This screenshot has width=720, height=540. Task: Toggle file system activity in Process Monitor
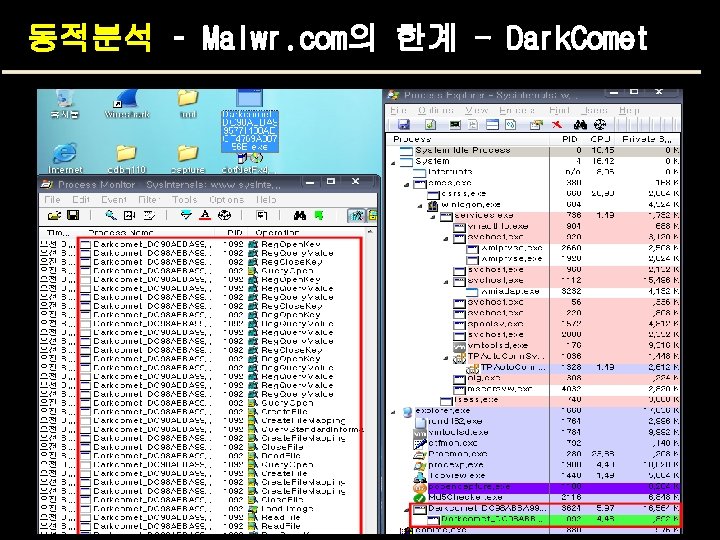(372, 215)
